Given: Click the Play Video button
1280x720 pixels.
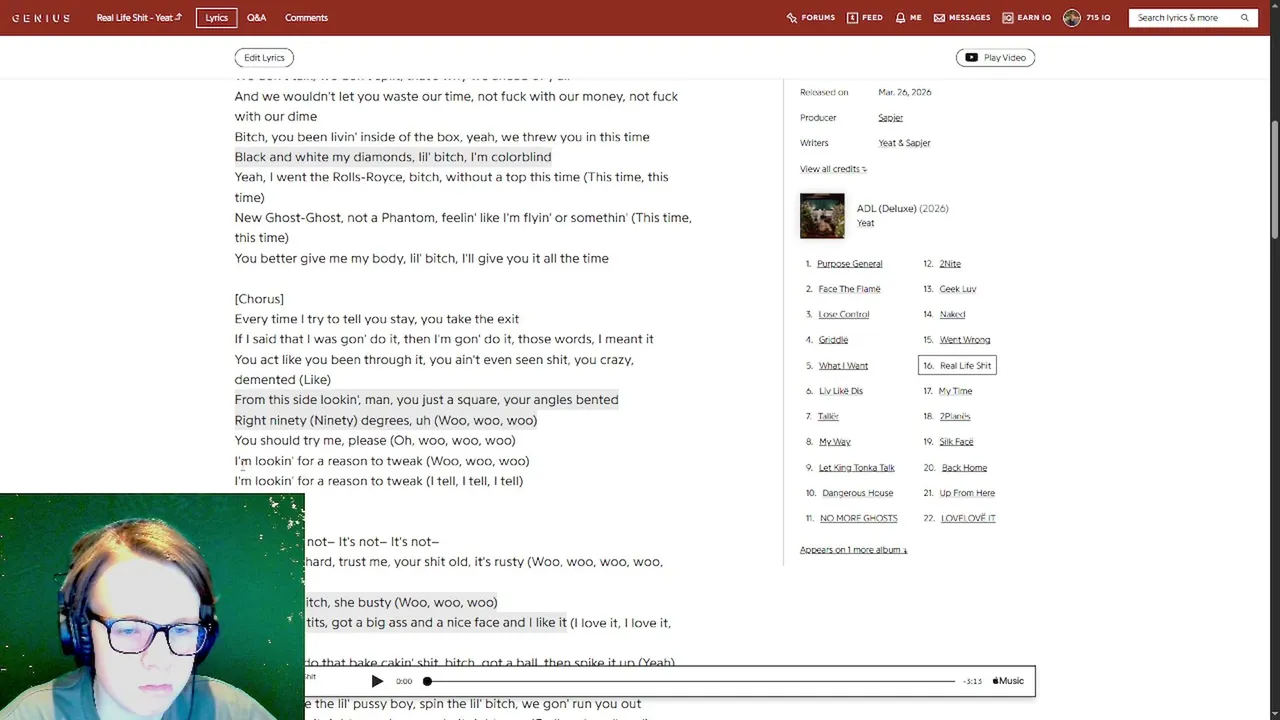Looking at the screenshot, I should 995,58.
